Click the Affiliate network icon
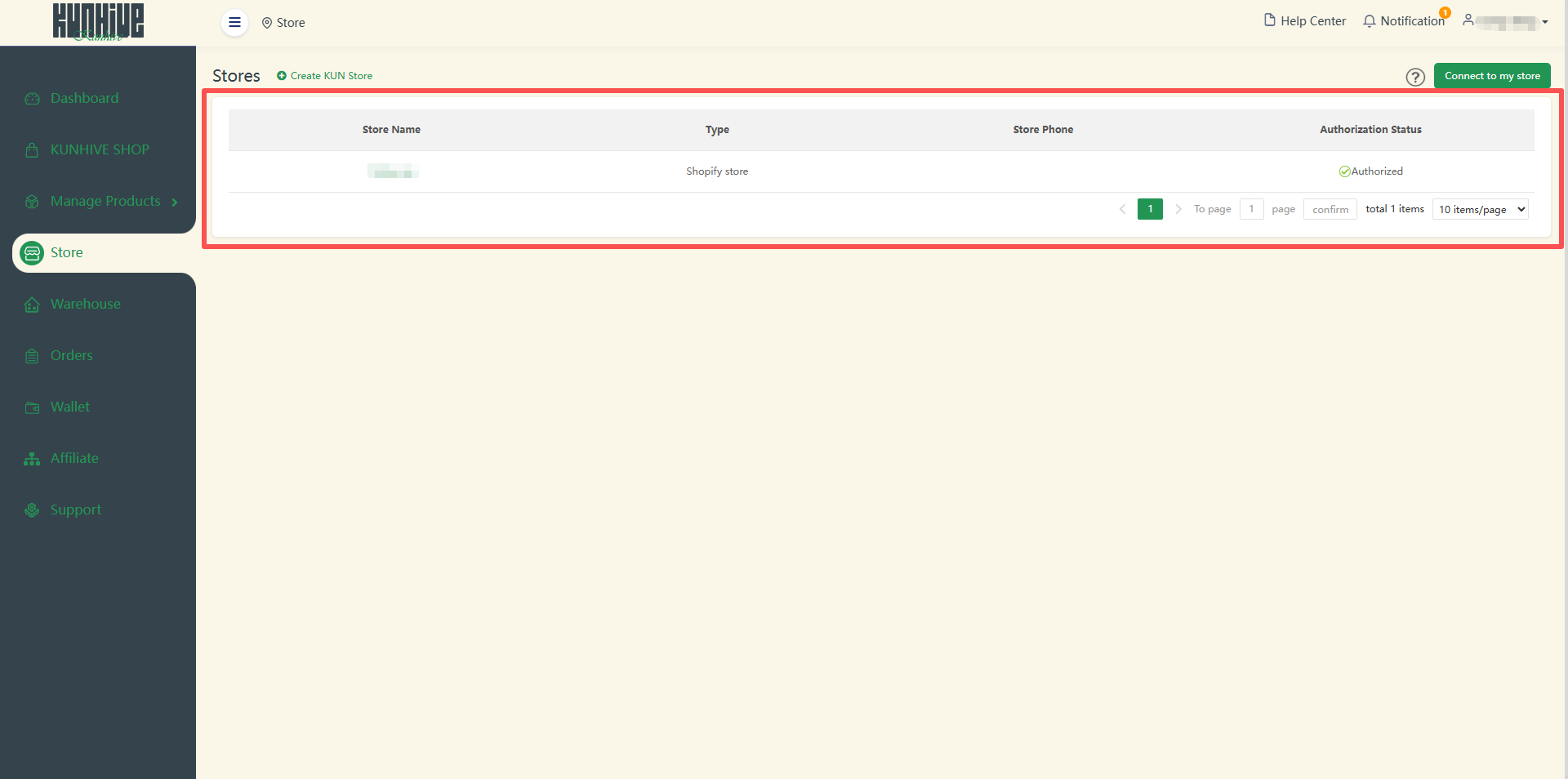 pos(32,459)
